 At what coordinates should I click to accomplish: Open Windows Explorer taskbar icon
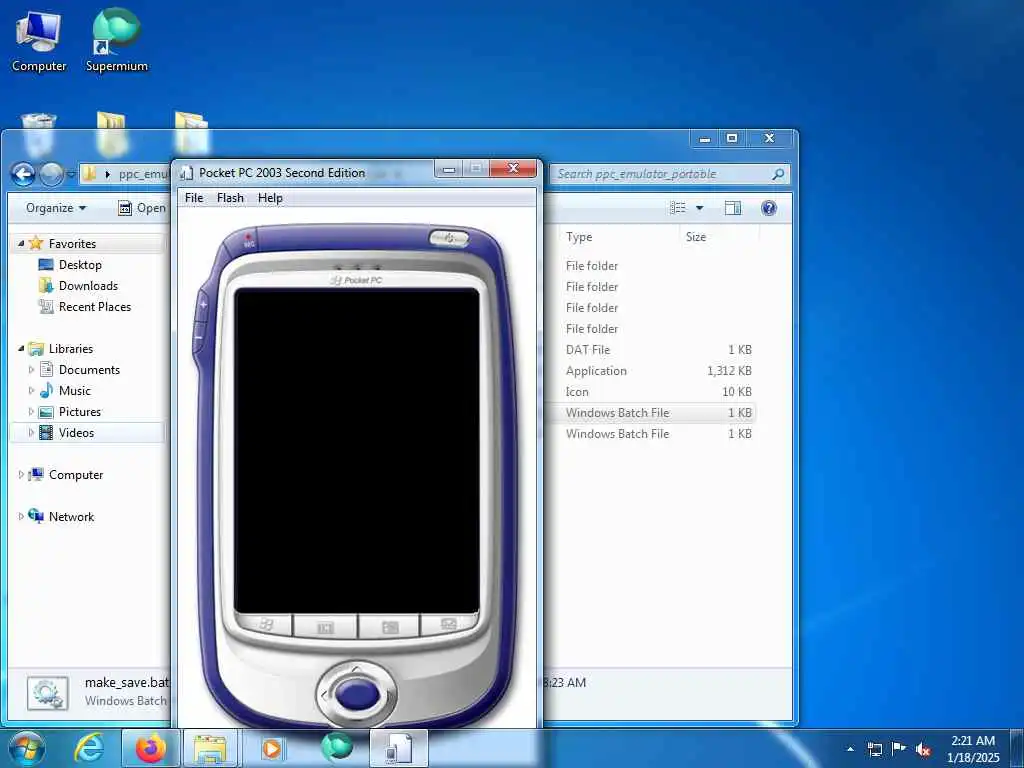[x=210, y=748]
